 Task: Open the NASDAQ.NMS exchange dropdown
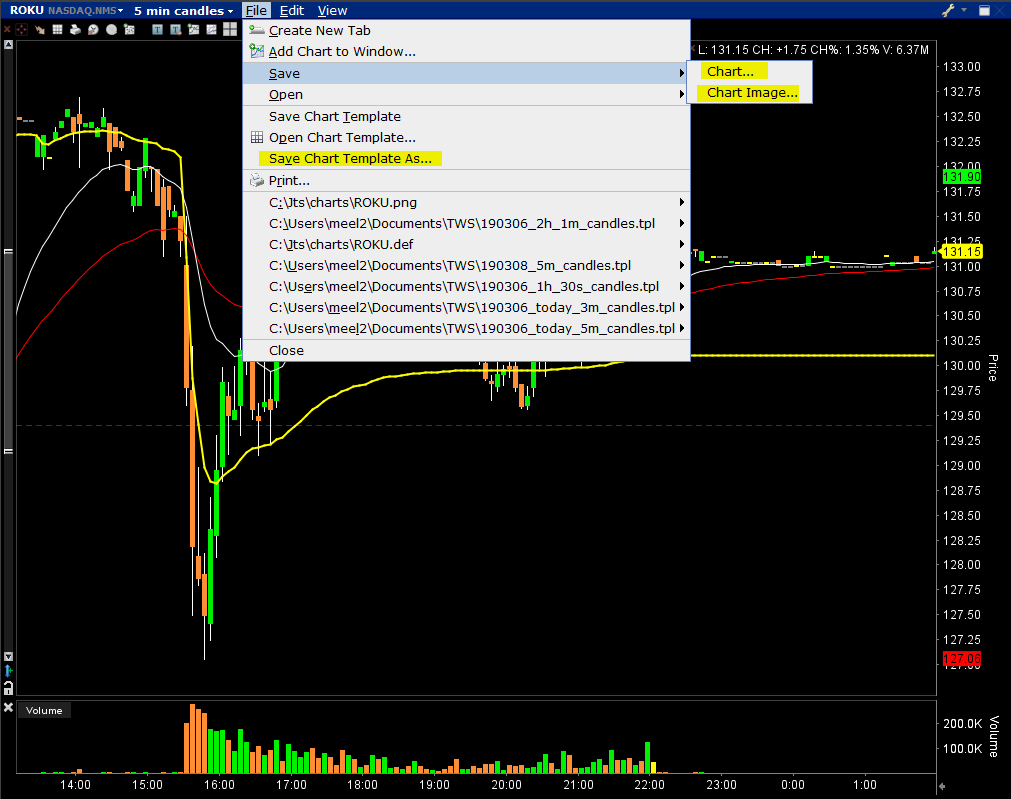coord(85,10)
